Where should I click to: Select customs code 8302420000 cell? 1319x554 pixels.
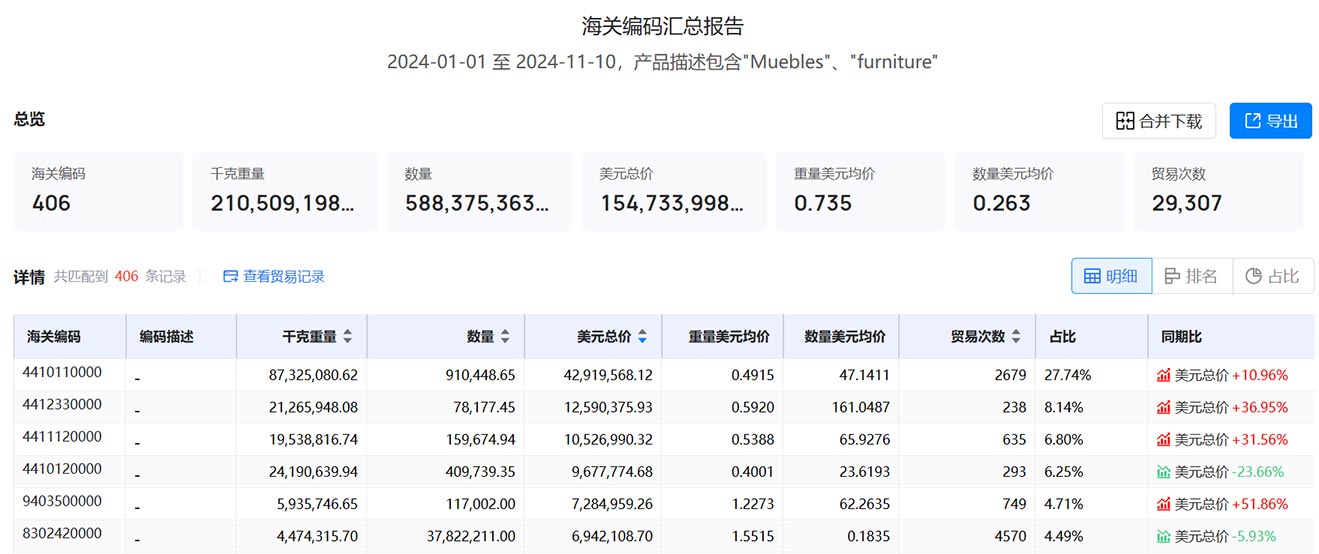pyautogui.click(x=64, y=533)
